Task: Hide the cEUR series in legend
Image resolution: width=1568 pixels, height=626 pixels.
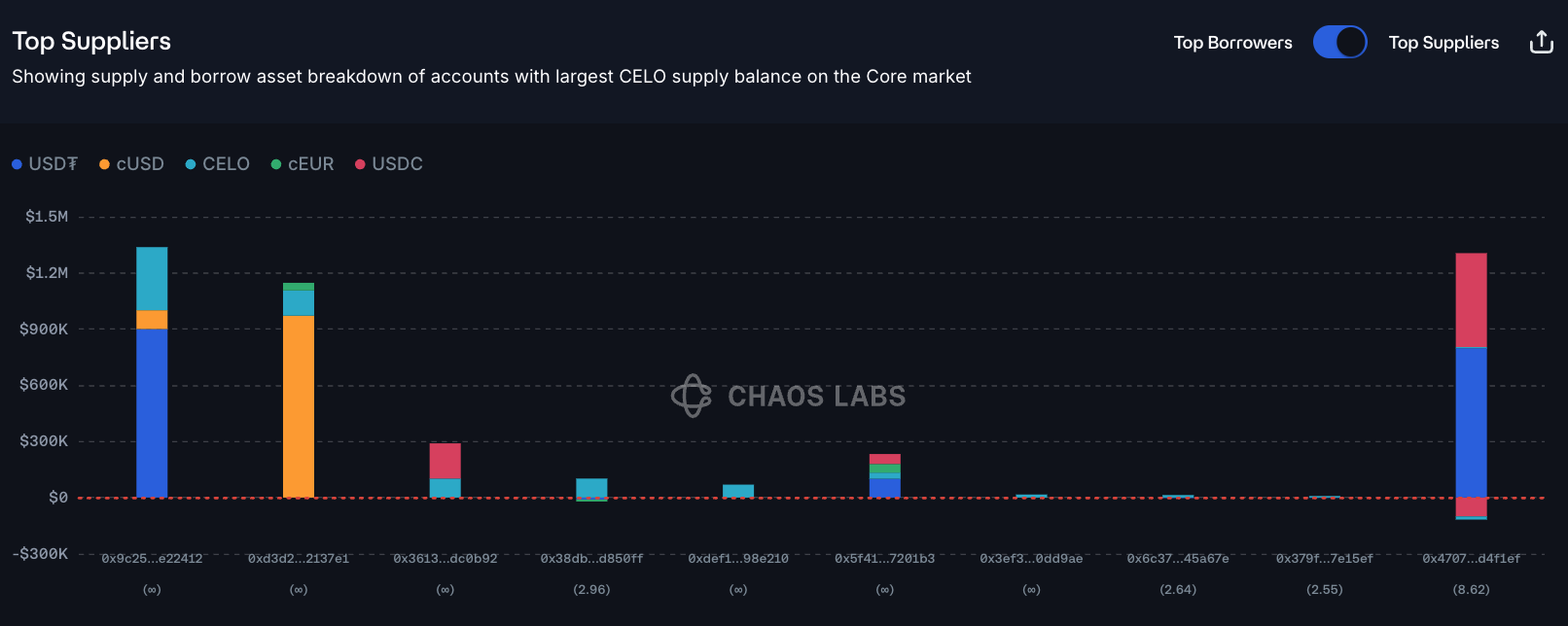Action: point(302,164)
